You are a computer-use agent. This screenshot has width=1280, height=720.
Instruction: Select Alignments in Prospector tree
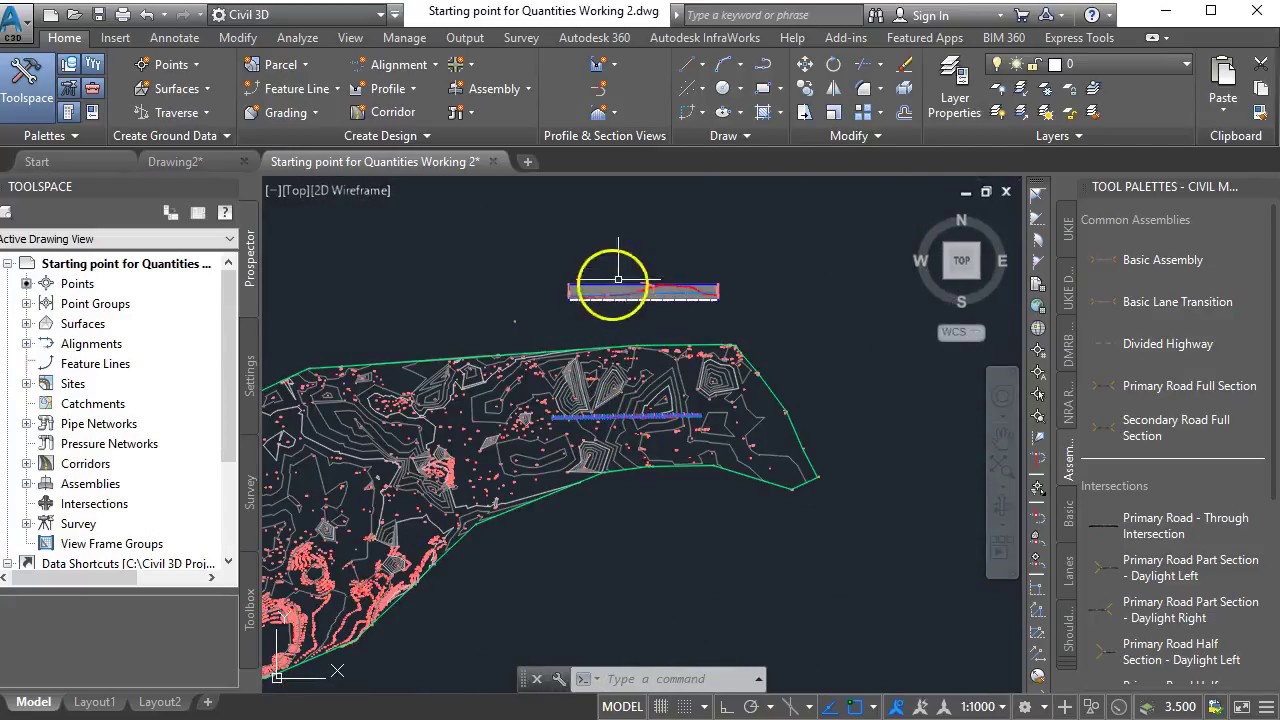[91, 344]
